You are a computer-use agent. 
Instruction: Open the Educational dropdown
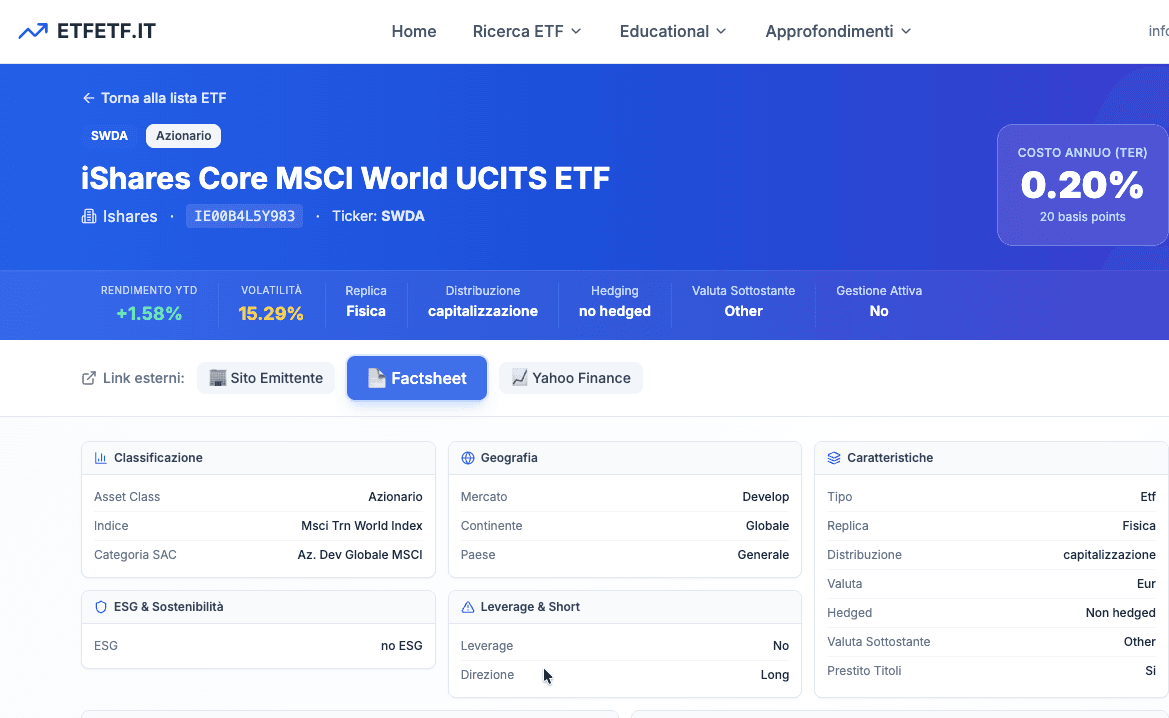pyautogui.click(x=672, y=31)
